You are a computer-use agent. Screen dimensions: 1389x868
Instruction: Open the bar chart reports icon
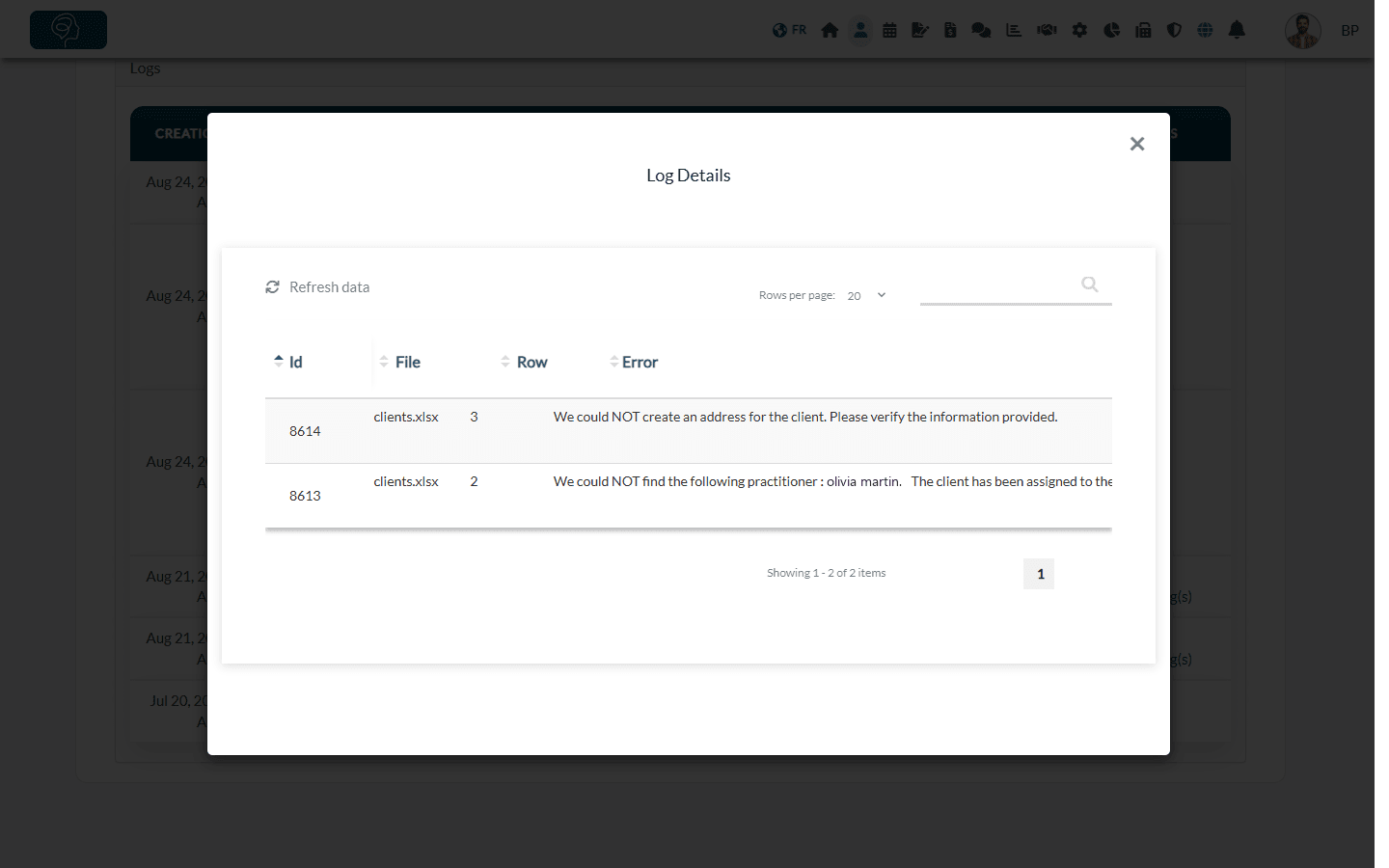tap(1014, 30)
